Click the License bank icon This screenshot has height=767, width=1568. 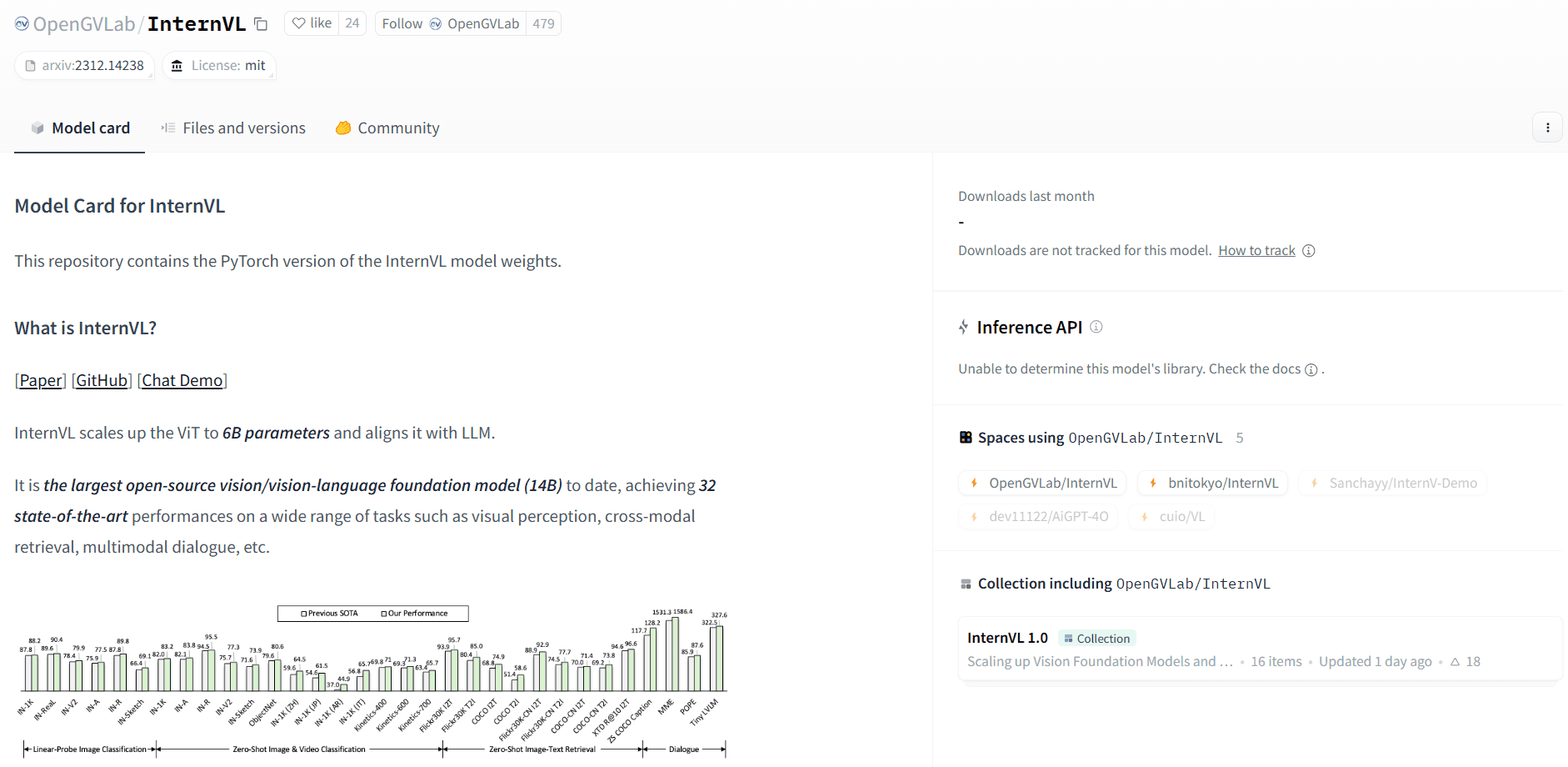177,66
